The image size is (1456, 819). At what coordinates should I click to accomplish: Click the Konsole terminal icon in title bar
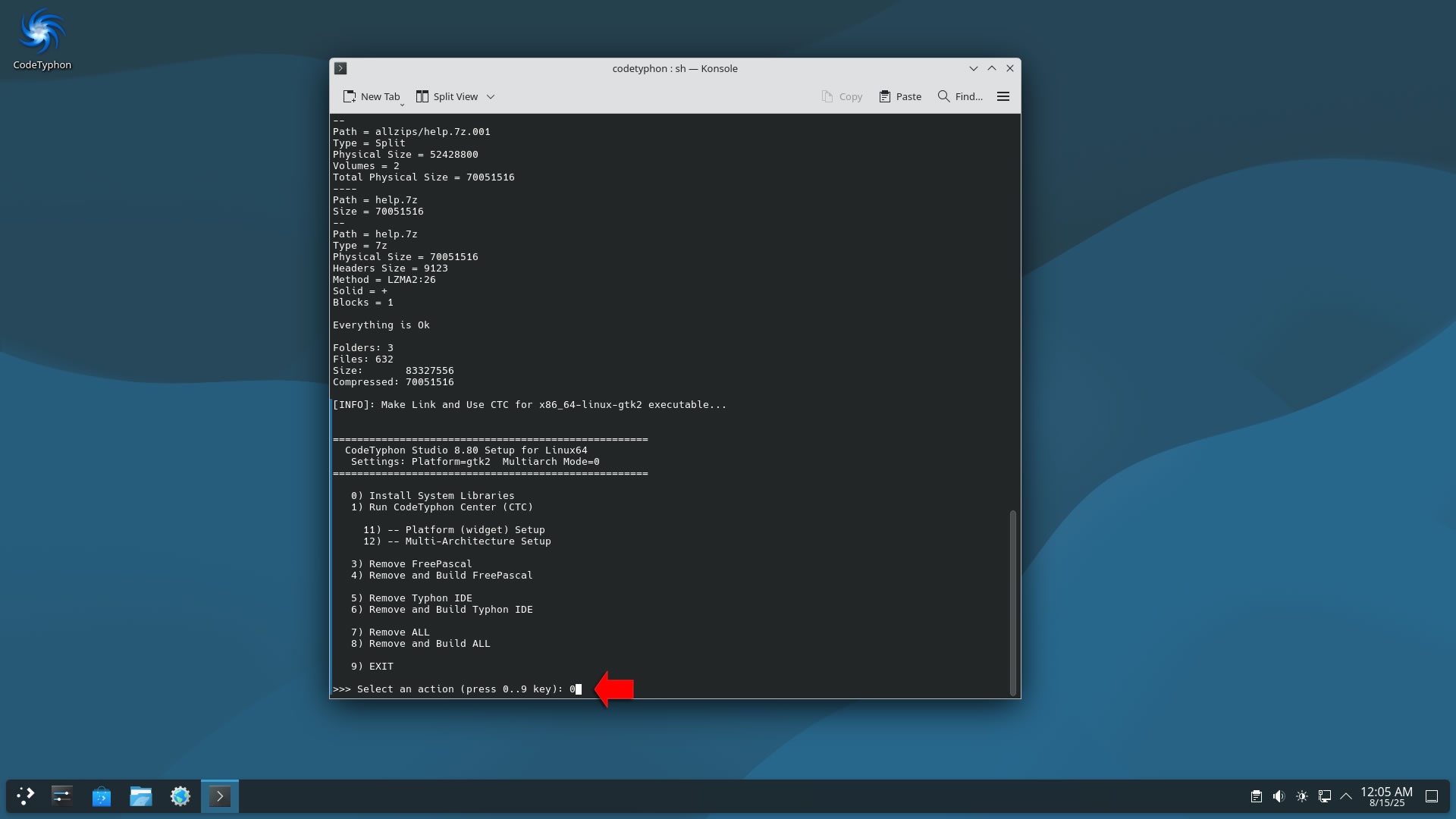pos(340,68)
